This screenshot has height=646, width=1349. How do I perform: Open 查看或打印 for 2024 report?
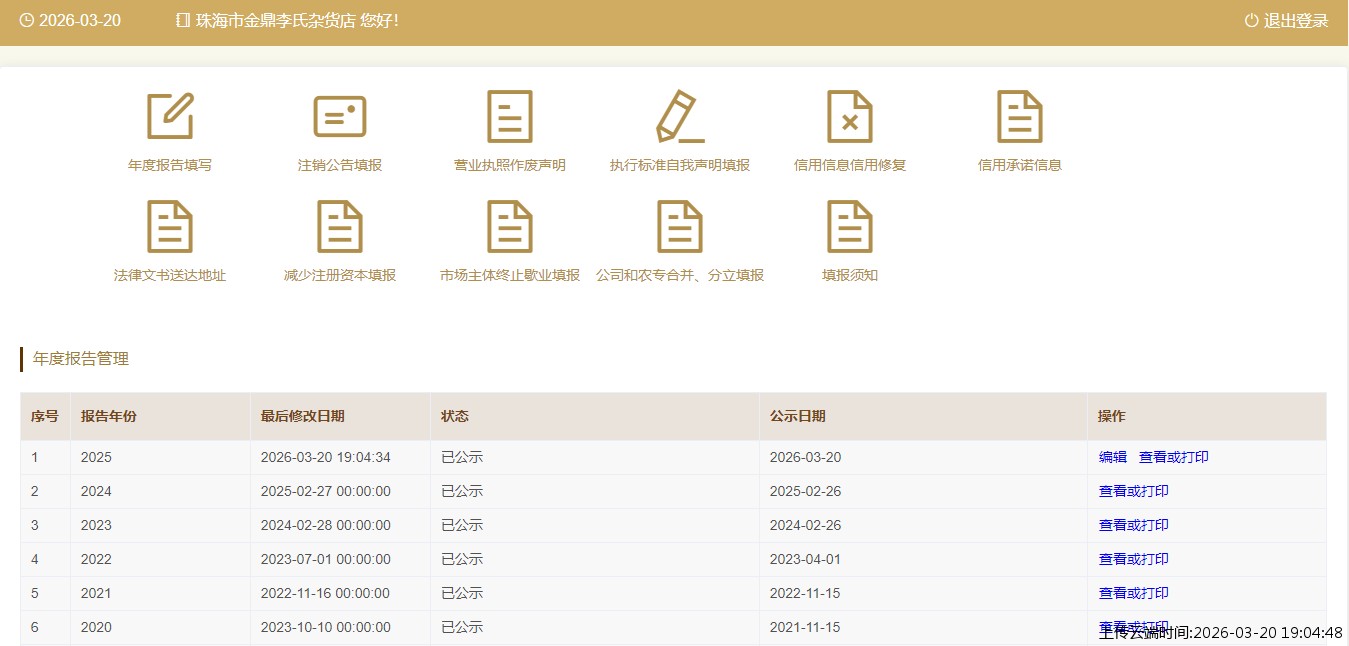1133,491
